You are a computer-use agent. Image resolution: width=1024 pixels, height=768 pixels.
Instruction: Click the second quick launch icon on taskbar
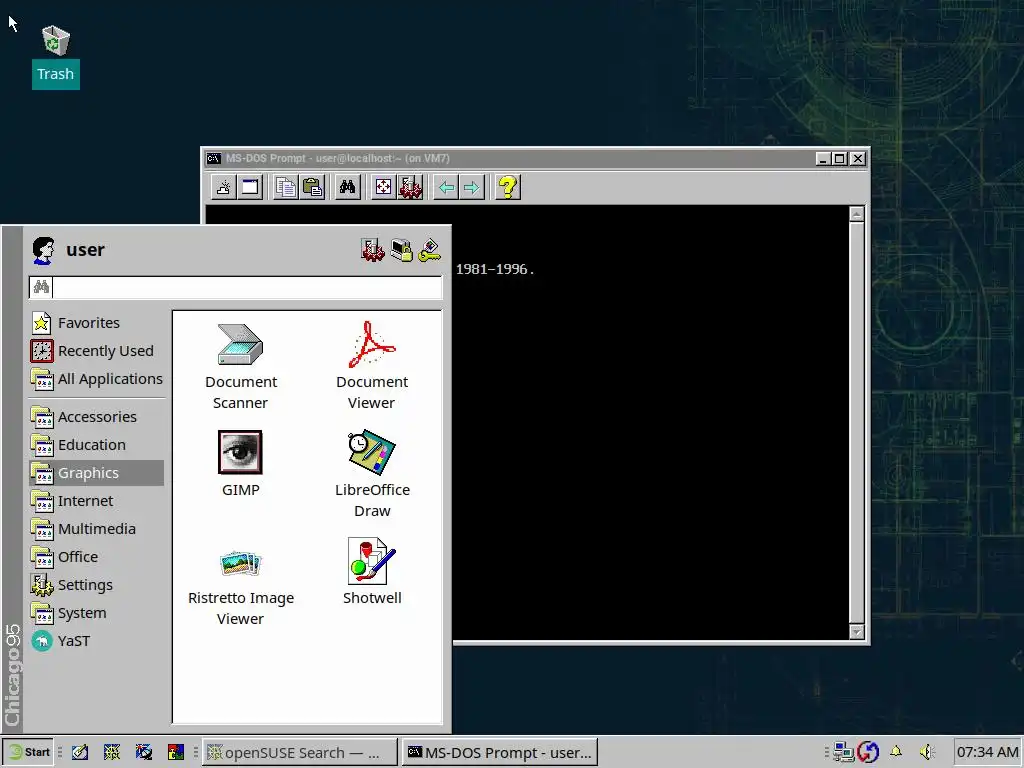coord(112,752)
